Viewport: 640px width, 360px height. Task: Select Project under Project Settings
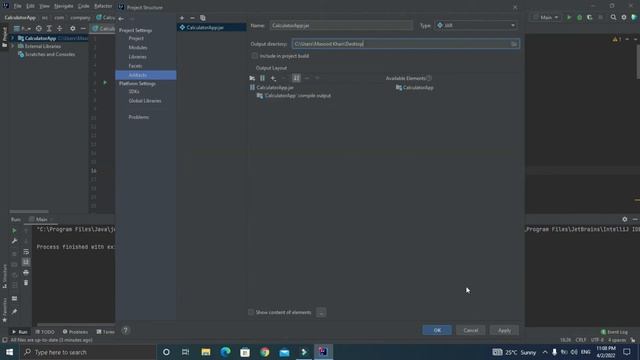136,38
